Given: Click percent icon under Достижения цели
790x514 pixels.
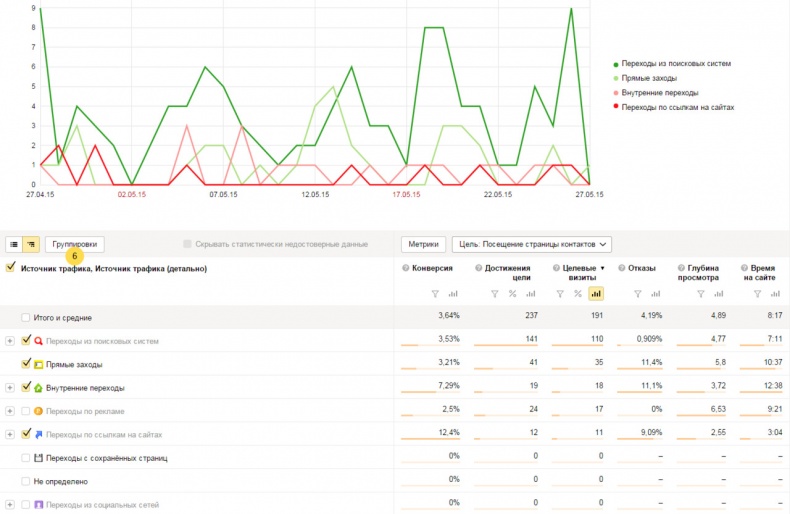Looking at the screenshot, I should pos(512,293).
